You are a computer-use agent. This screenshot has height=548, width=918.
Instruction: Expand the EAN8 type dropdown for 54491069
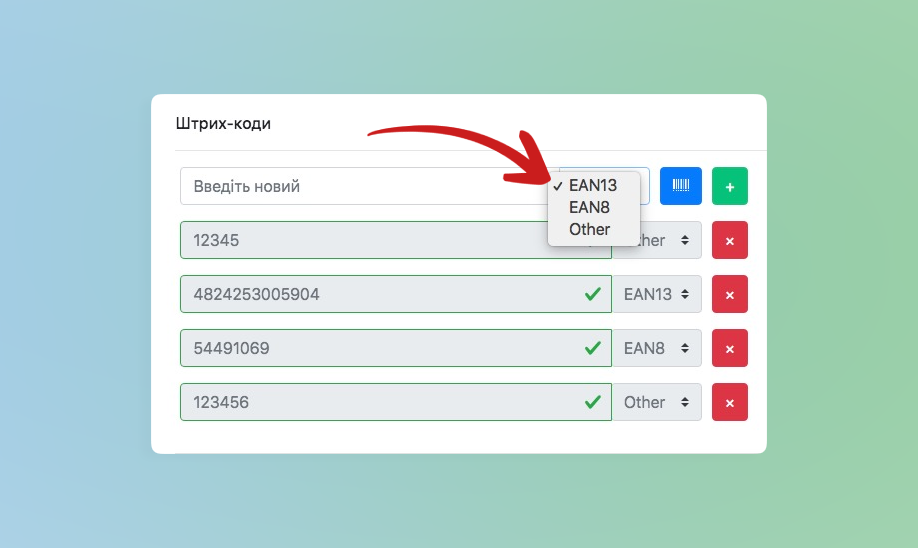[x=656, y=348]
